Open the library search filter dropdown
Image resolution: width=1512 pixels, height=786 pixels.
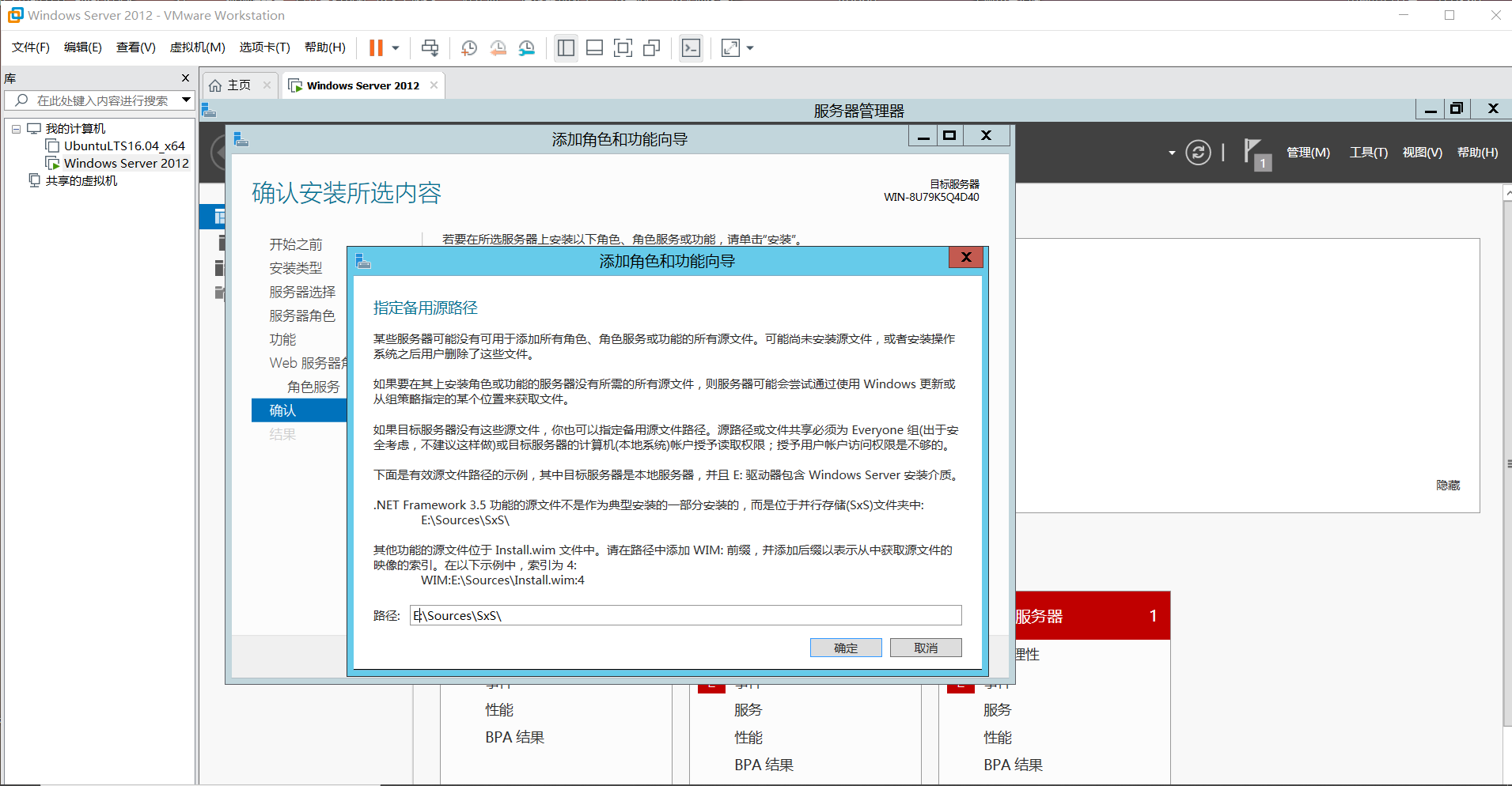click(x=185, y=100)
